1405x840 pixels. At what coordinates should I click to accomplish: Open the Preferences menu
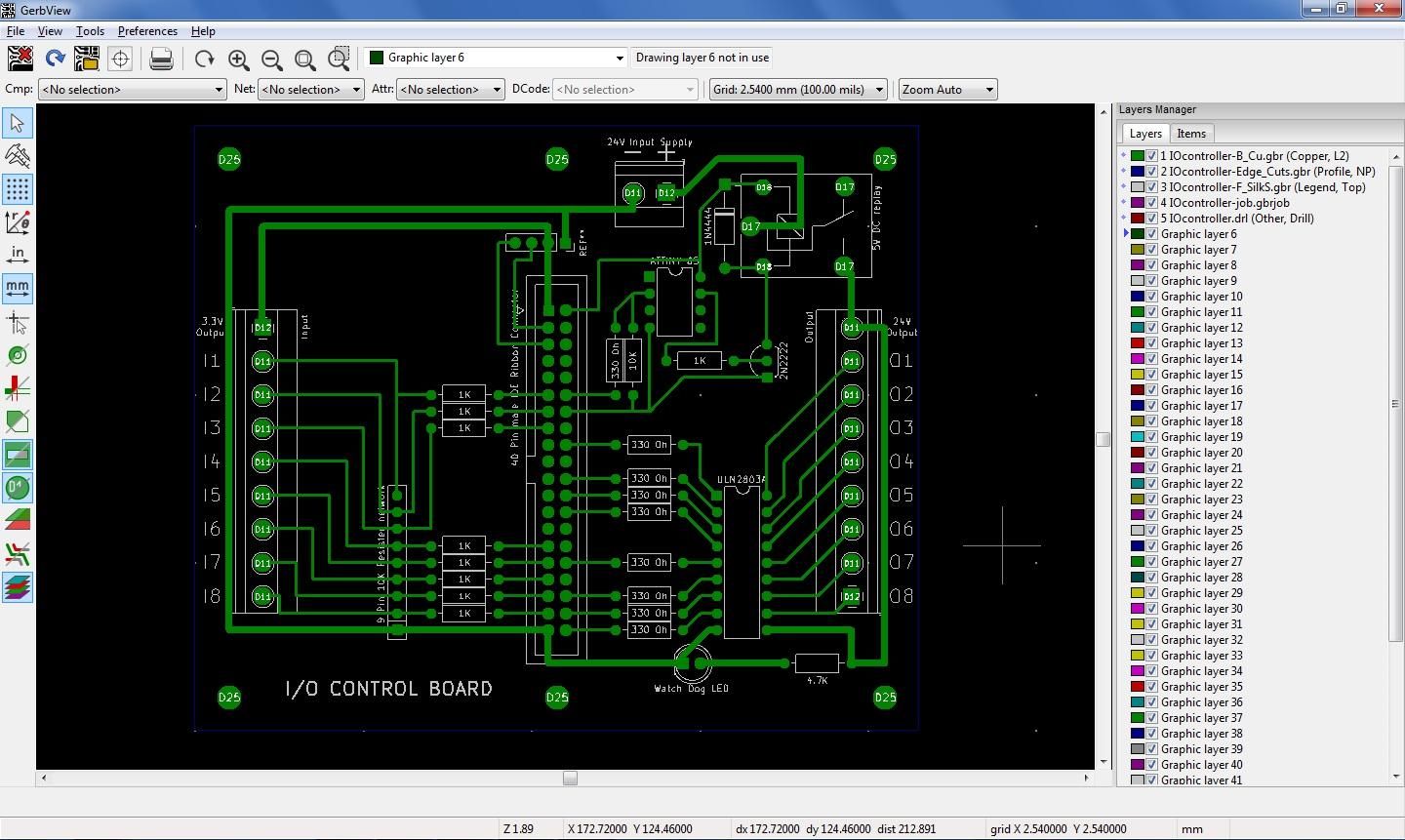[x=147, y=30]
